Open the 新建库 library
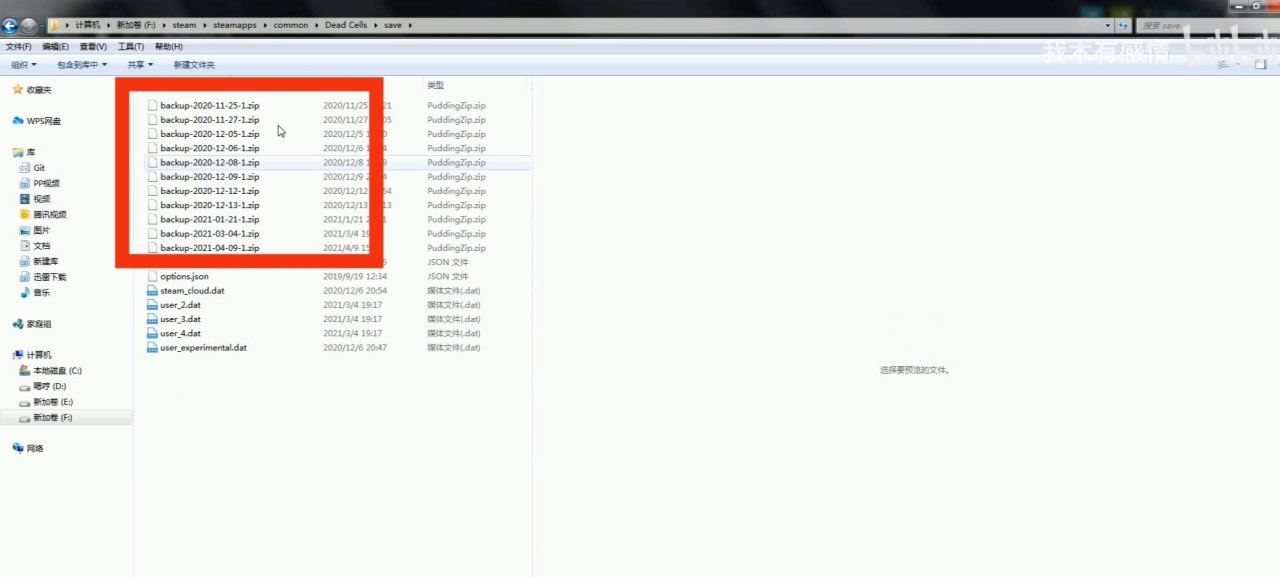The height and width of the screenshot is (577, 1280). point(45,261)
